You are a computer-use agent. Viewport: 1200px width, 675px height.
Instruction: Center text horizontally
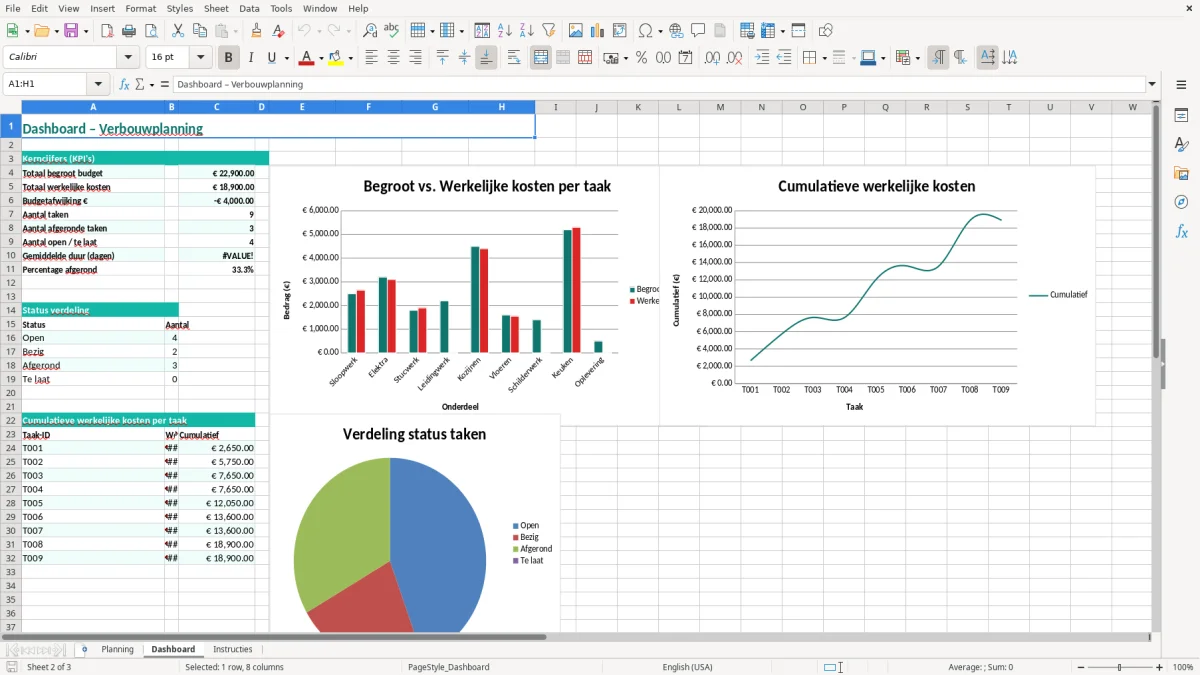(x=393, y=58)
